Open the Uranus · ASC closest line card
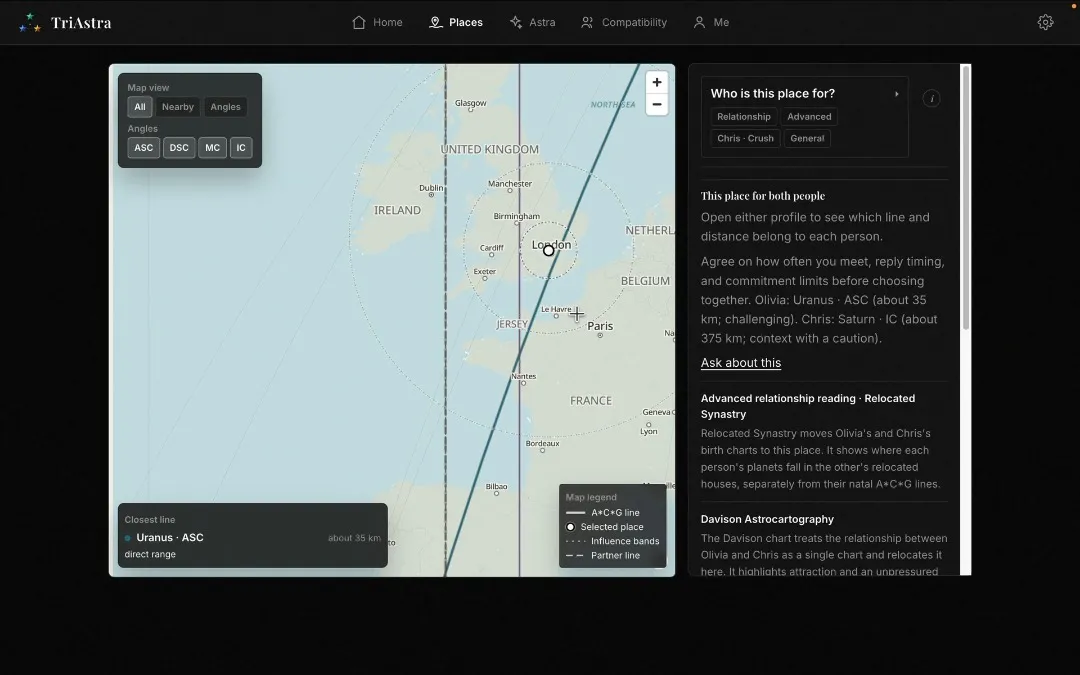Image resolution: width=1080 pixels, height=675 pixels. [x=253, y=535]
